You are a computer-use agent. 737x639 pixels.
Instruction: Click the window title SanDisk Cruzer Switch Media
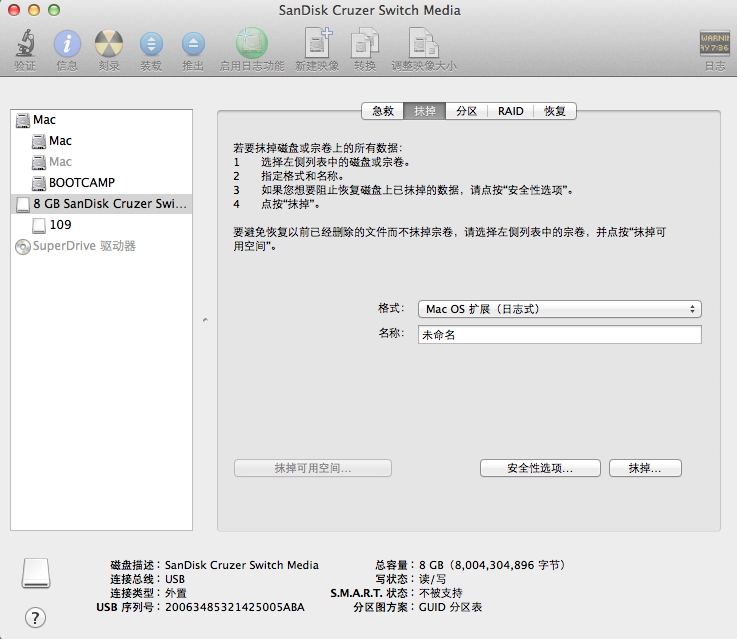coord(369,10)
